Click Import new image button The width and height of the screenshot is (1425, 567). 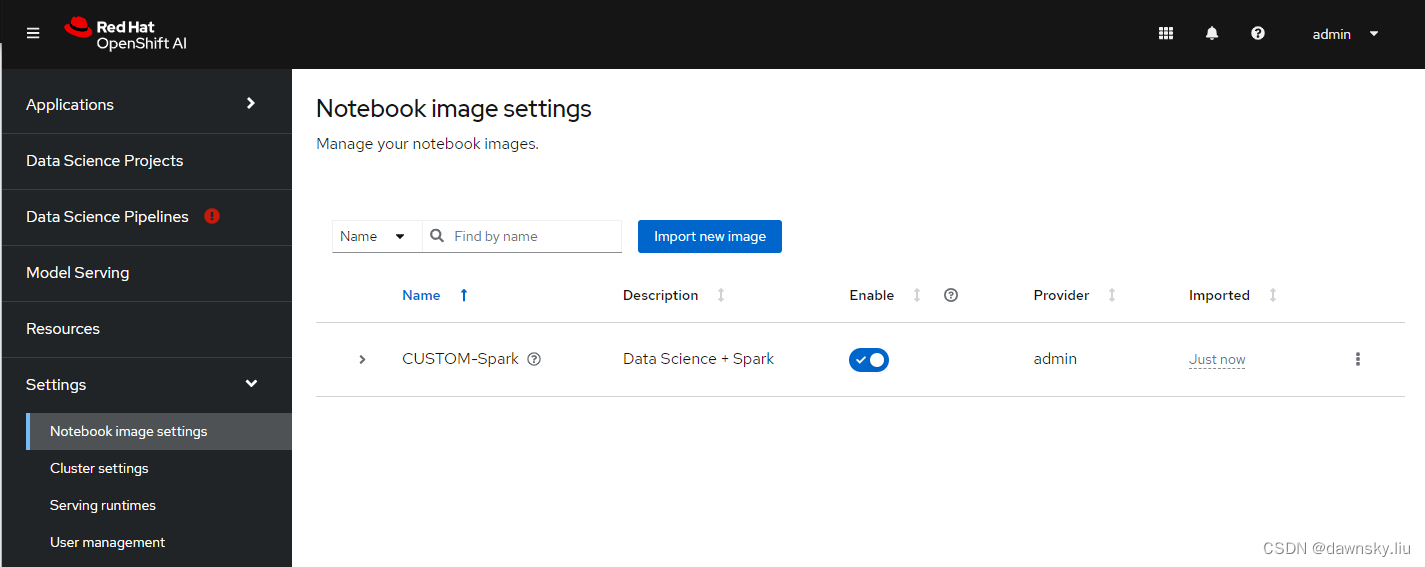[x=710, y=237]
